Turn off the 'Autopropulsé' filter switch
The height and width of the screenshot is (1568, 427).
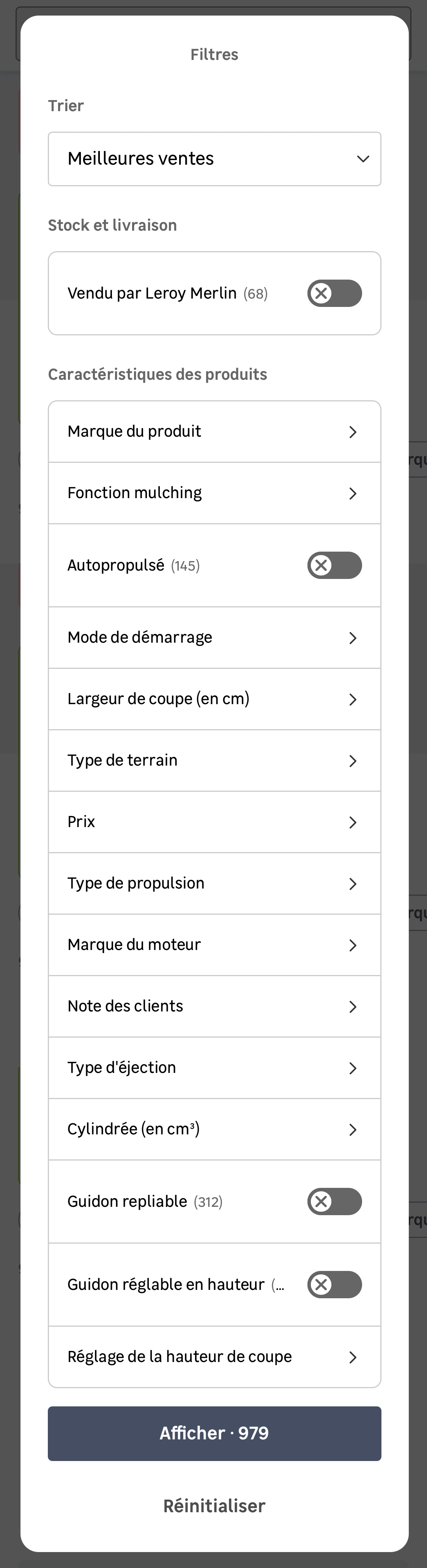coord(334,565)
